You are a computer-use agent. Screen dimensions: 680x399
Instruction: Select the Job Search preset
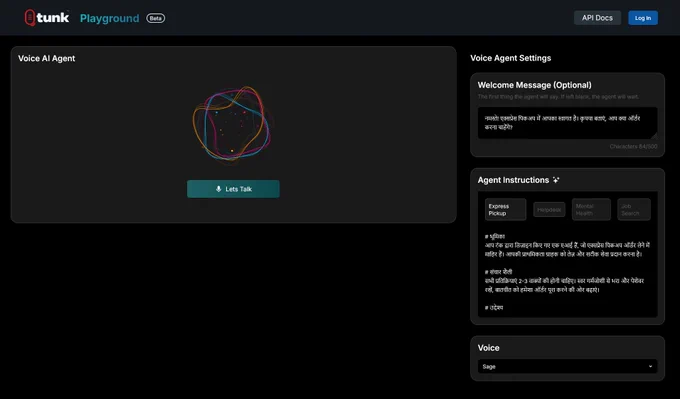pos(634,209)
